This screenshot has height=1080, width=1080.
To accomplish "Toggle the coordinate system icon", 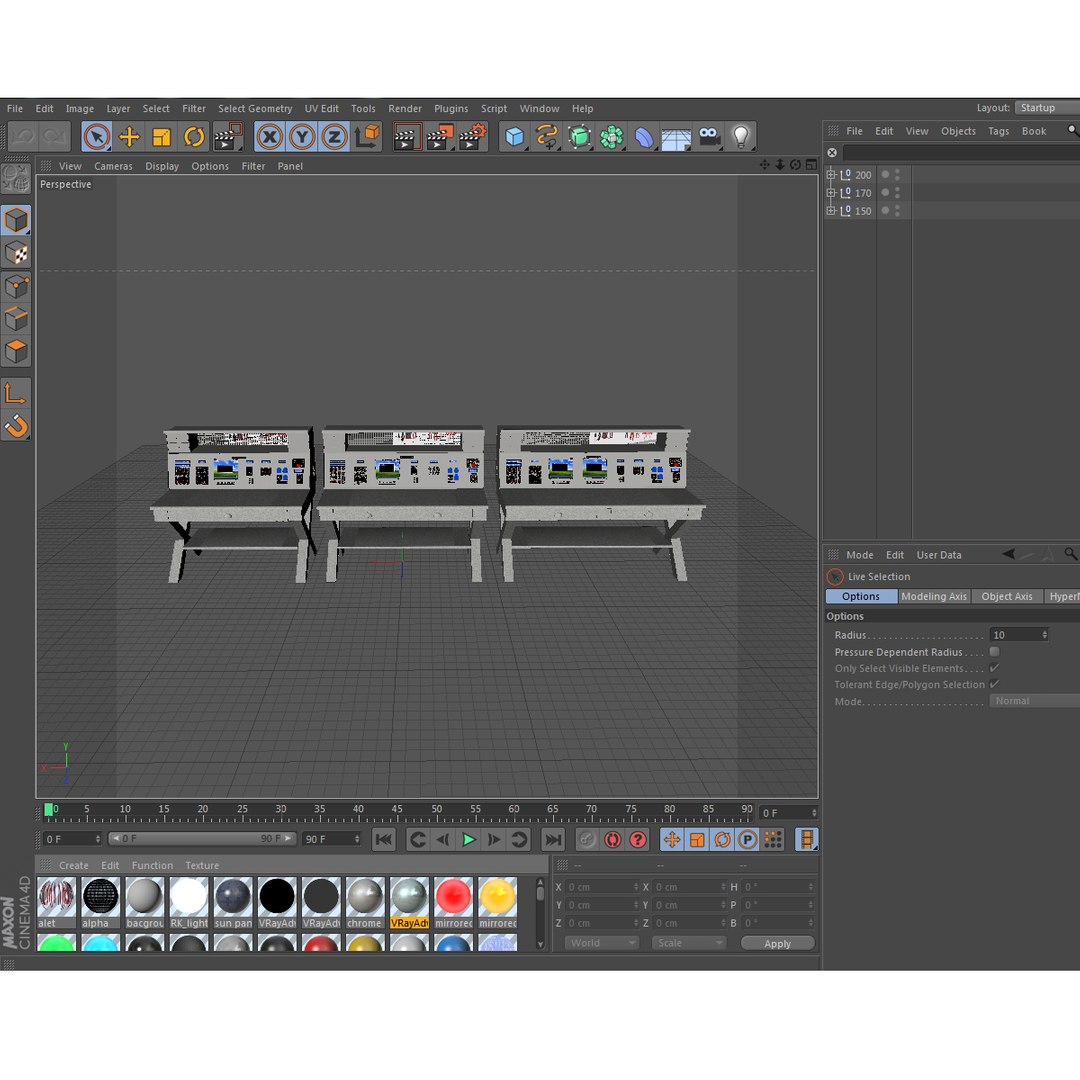I will [x=367, y=136].
